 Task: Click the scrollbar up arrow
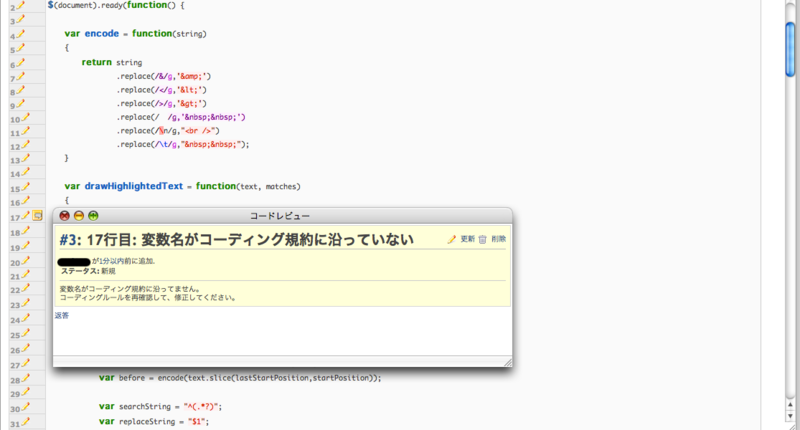pos(790,405)
